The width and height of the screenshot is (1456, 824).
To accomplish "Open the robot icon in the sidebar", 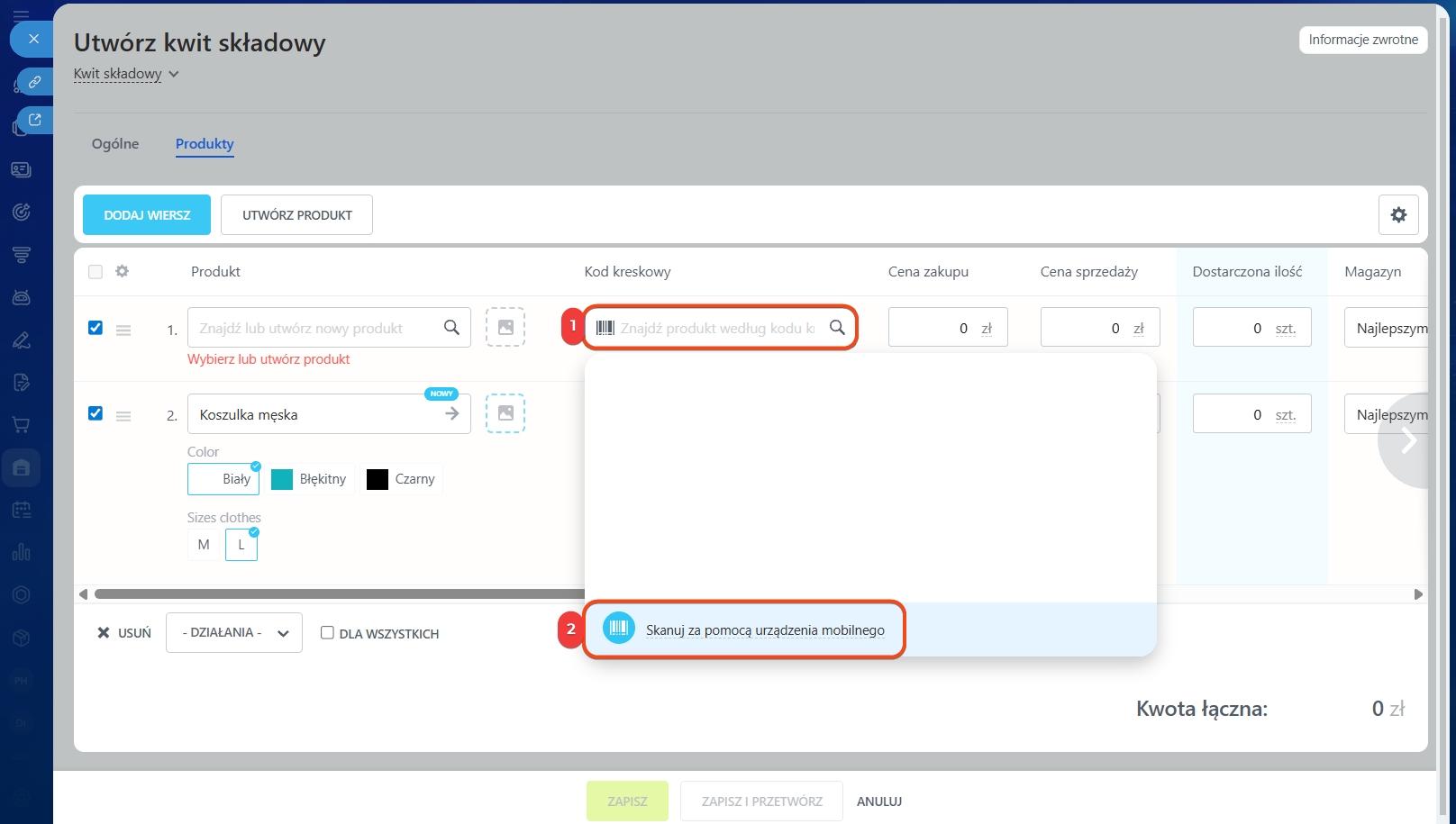I will (x=22, y=297).
